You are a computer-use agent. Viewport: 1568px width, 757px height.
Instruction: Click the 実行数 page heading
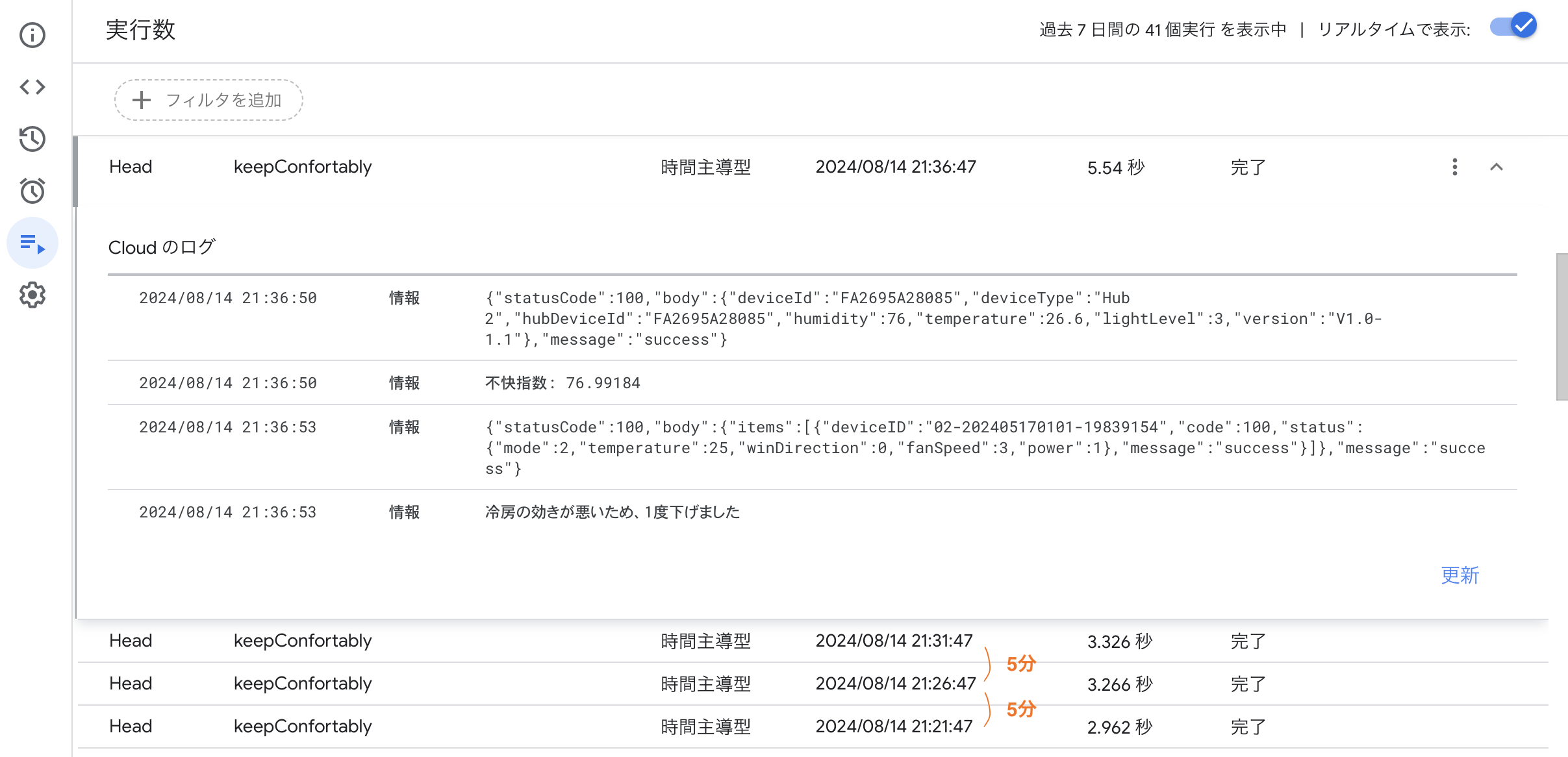pos(140,30)
